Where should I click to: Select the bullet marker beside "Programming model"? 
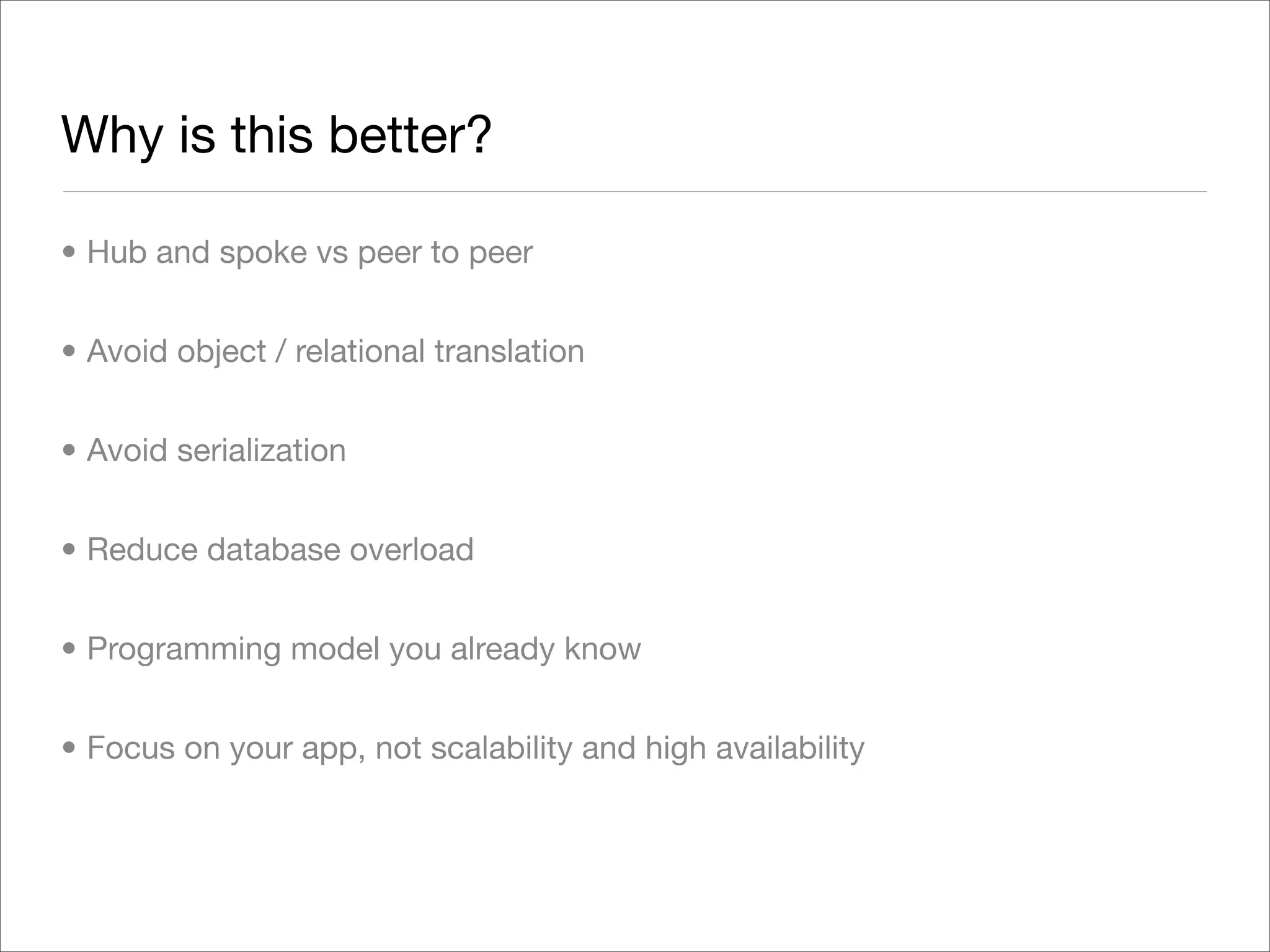point(69,649)
